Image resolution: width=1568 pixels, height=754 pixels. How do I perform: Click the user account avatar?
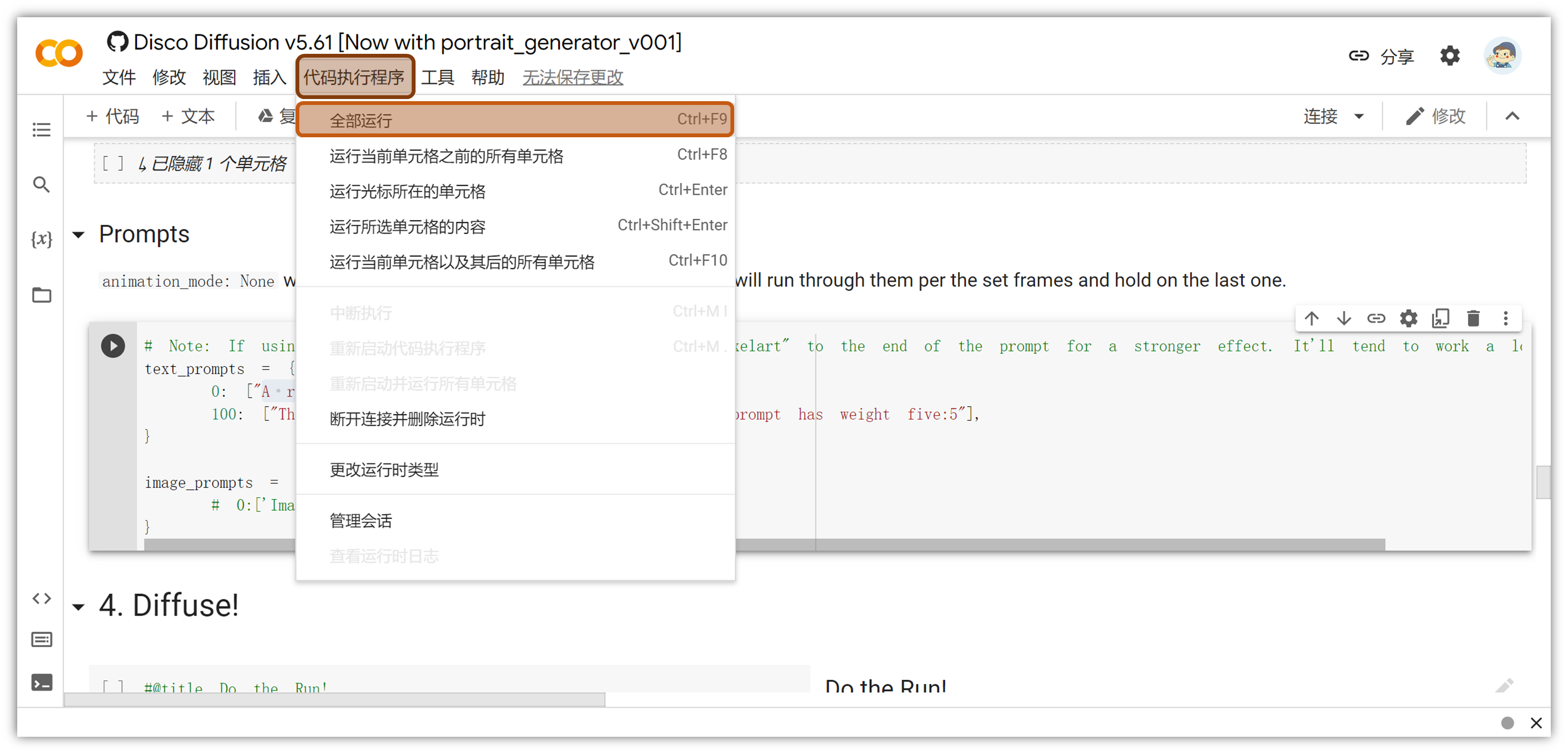click(x=1502, y=56)
